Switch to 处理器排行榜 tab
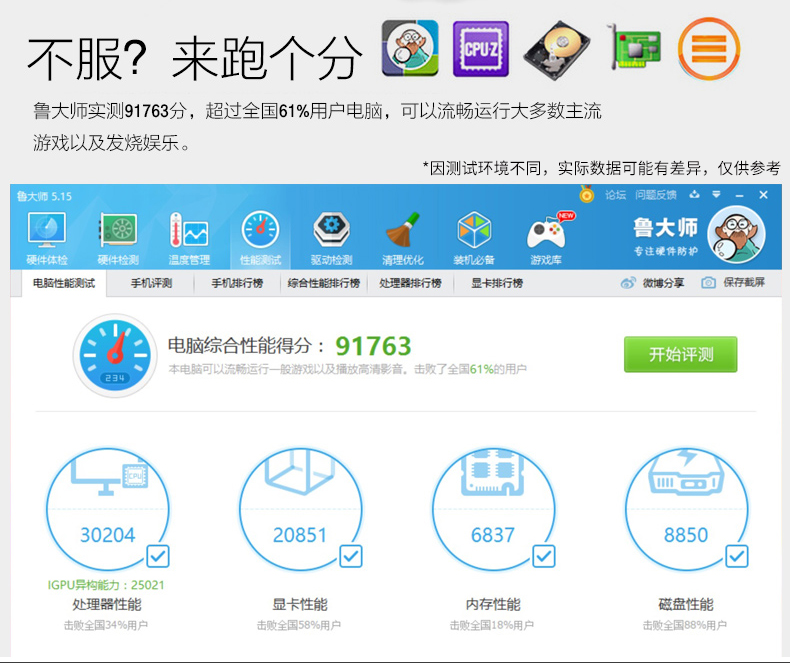 click(x=411, y=283)
